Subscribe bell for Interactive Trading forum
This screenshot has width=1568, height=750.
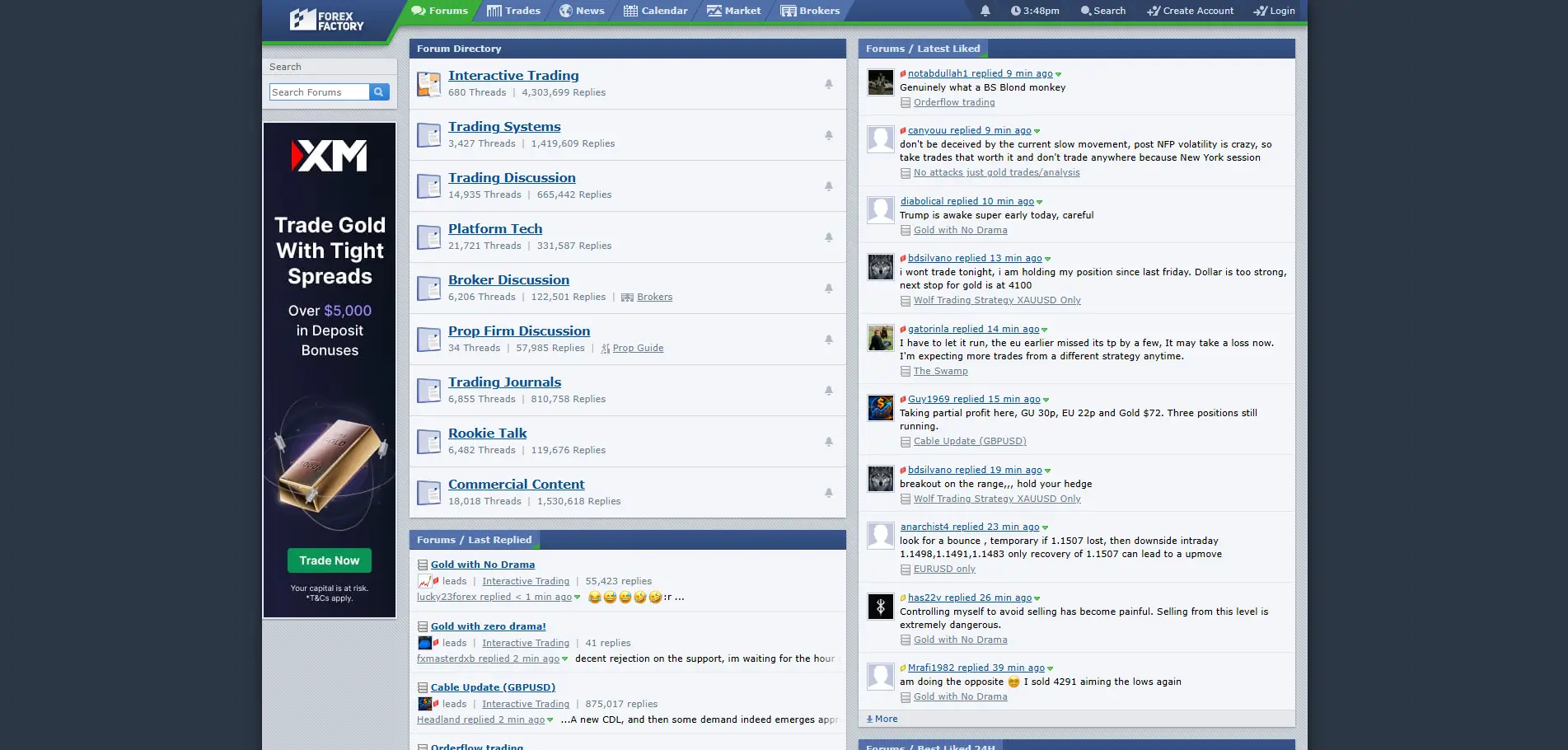(829, 84)
